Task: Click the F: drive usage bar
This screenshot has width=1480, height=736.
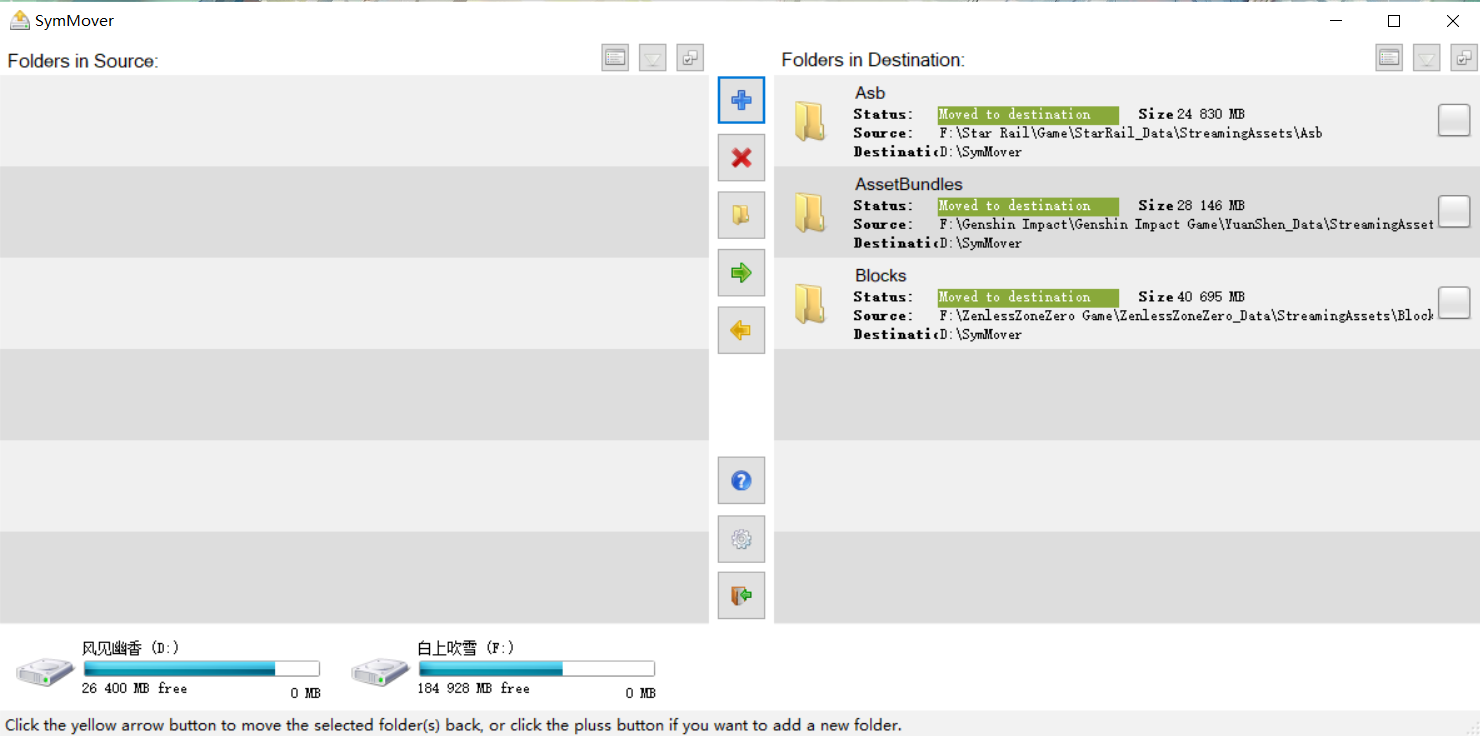Action: click(x=536, y=669)
